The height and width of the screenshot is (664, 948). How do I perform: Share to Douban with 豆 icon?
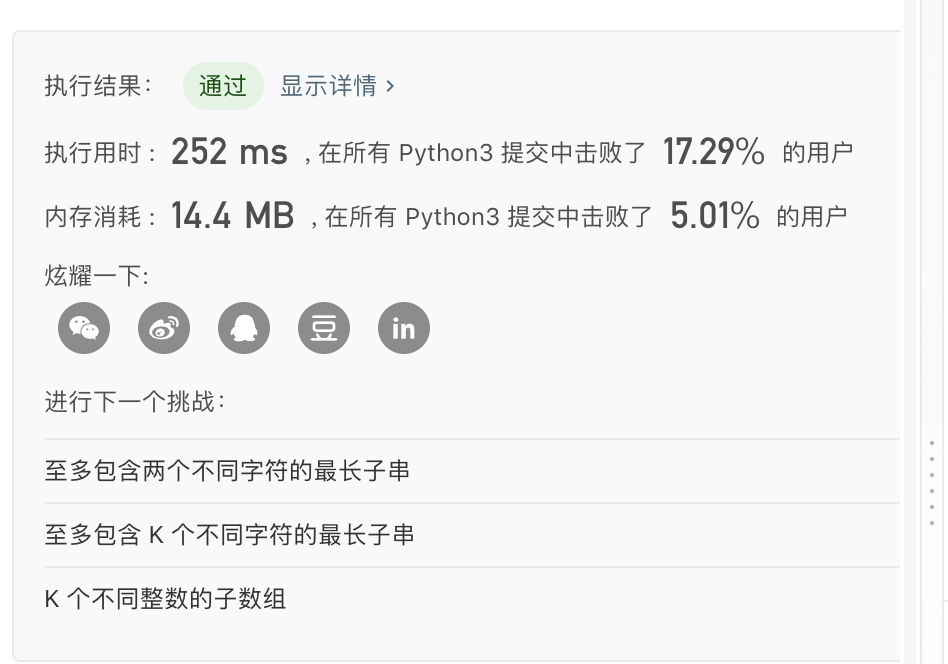pyautogui.click(x=324, y=328)
